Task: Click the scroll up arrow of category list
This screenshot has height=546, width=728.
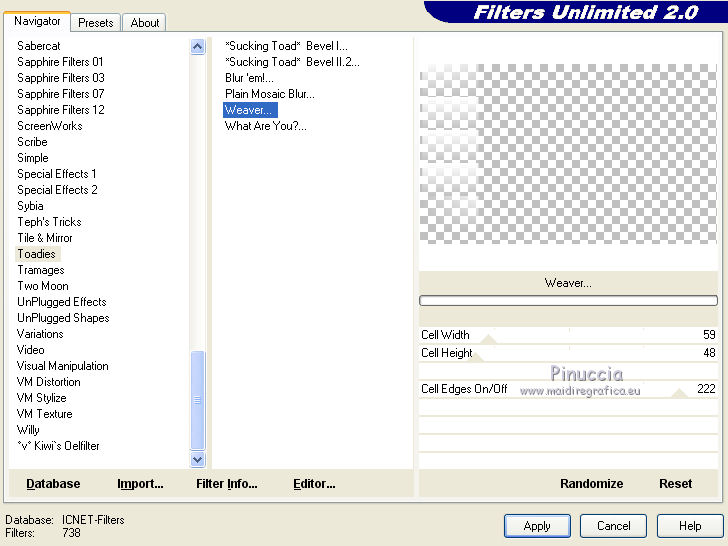Action: [197, 46]
